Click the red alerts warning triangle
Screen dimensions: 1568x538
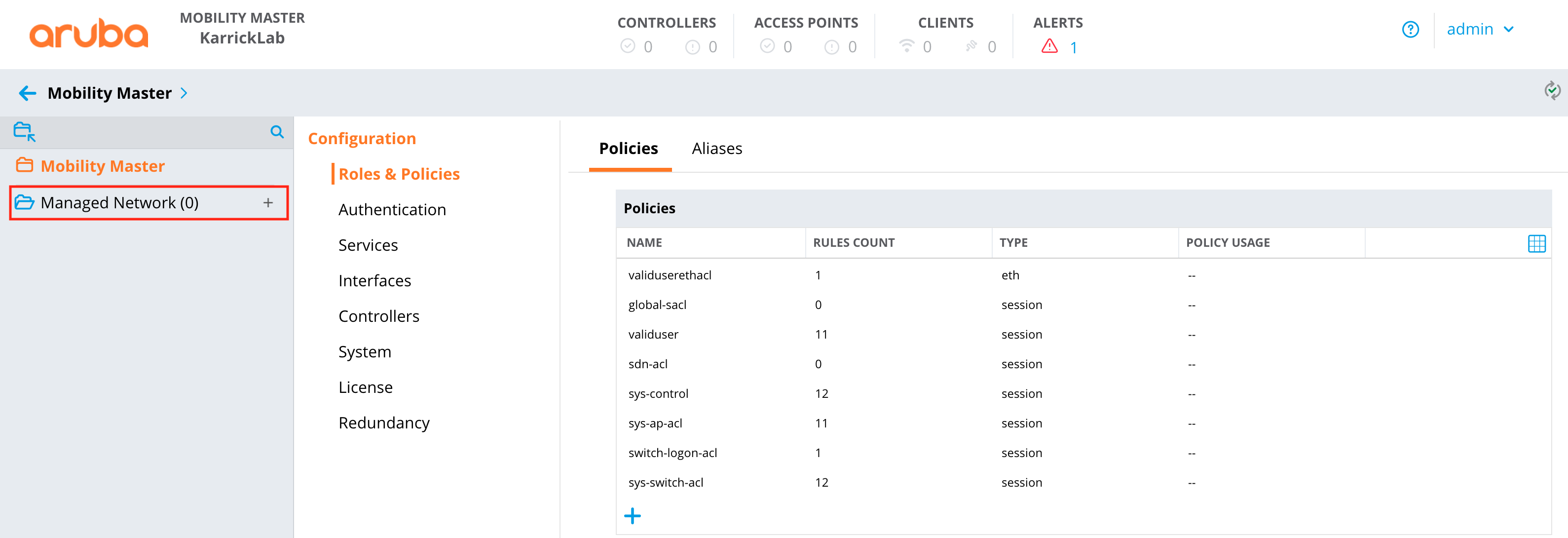(x=1049, y=47)
